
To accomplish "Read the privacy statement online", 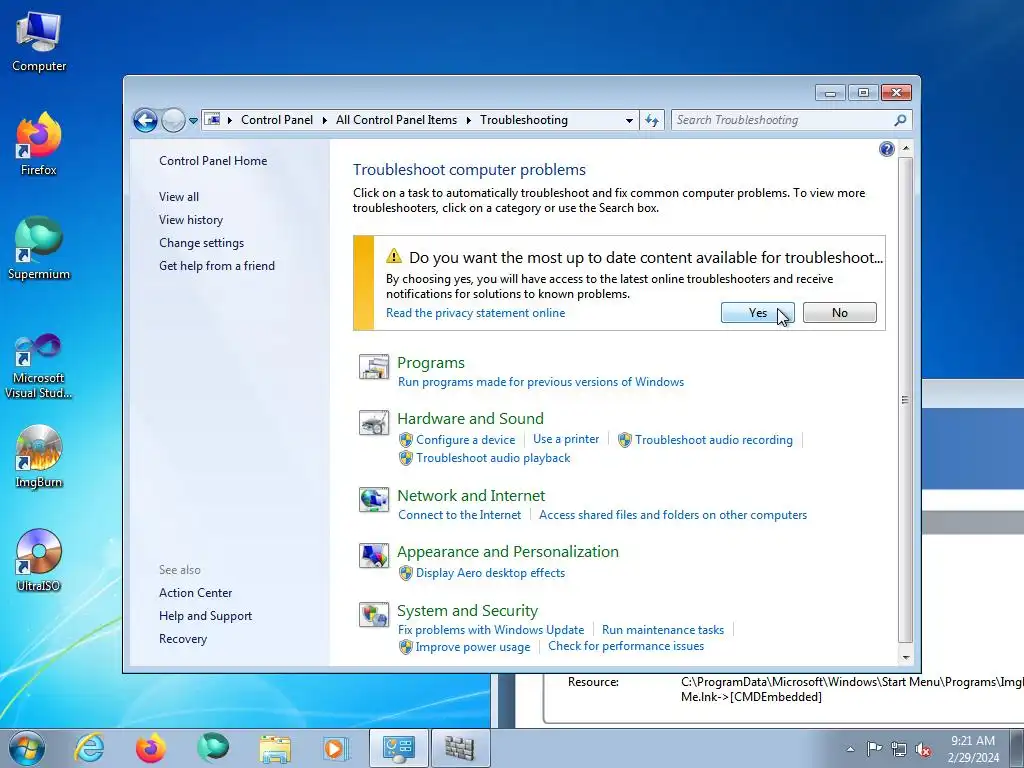I will click(x=475, y=313).
